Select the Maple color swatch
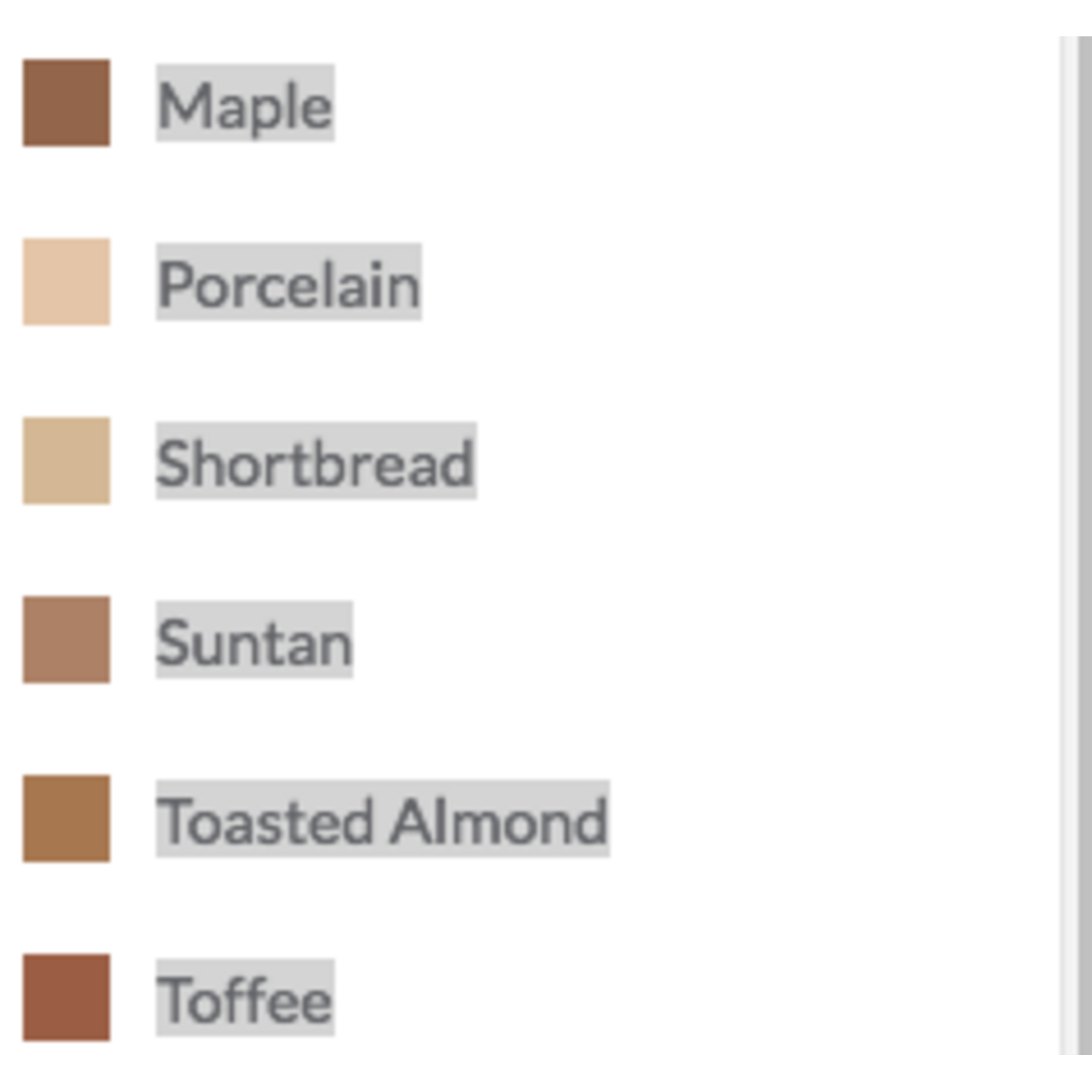Viewport: 1092px width, 1092px height. coord(66,102)
